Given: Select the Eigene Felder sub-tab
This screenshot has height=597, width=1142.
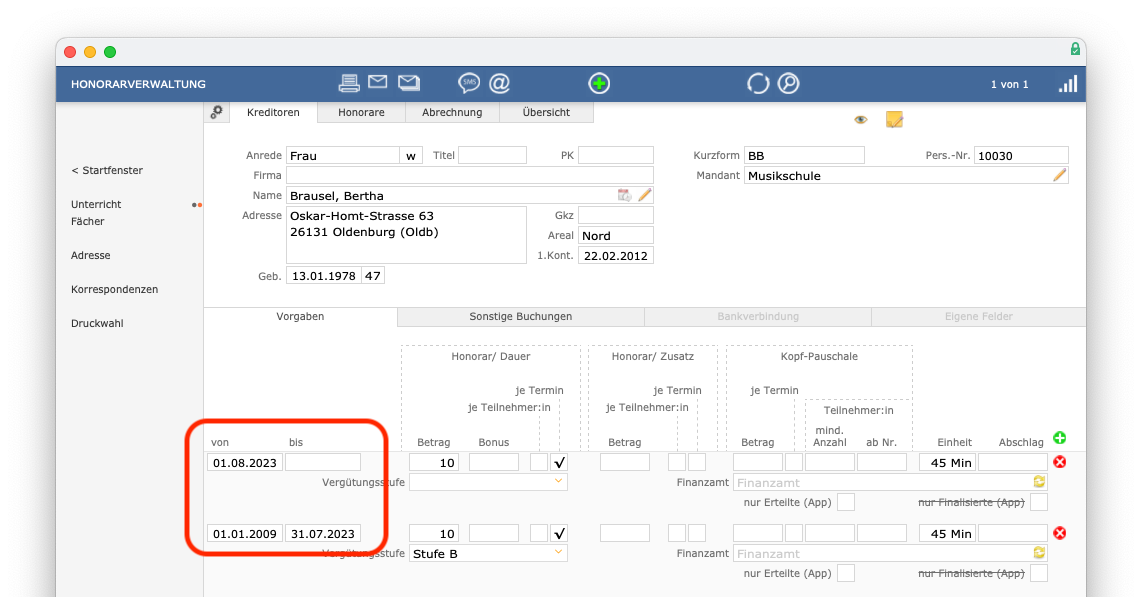Looking at the screenshot, I should coord(978,317).
